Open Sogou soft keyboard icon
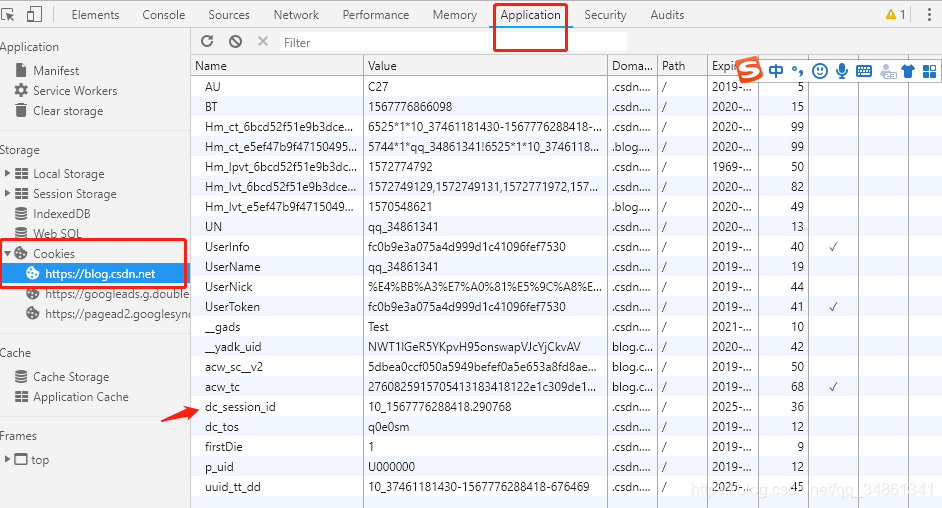This screenshot has height=508, width=942. pyautogui.click(x=864, y=71)
